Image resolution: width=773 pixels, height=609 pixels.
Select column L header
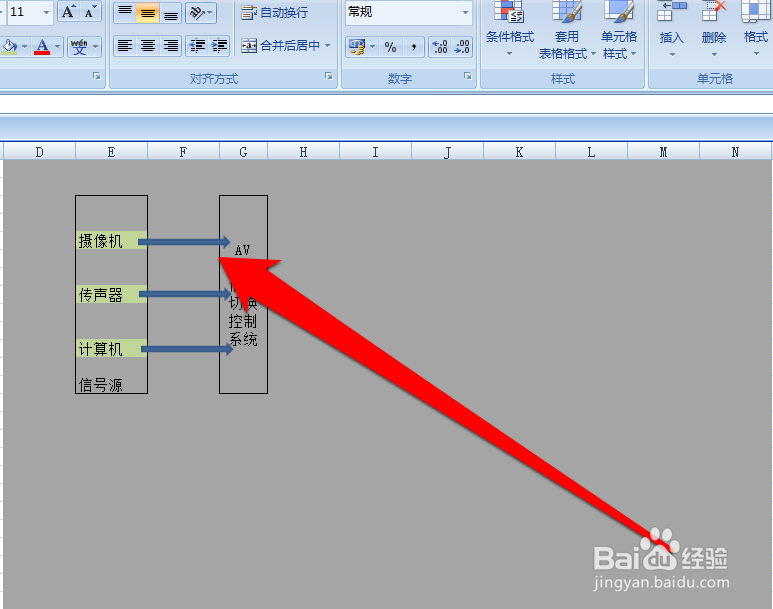[592, 152]
